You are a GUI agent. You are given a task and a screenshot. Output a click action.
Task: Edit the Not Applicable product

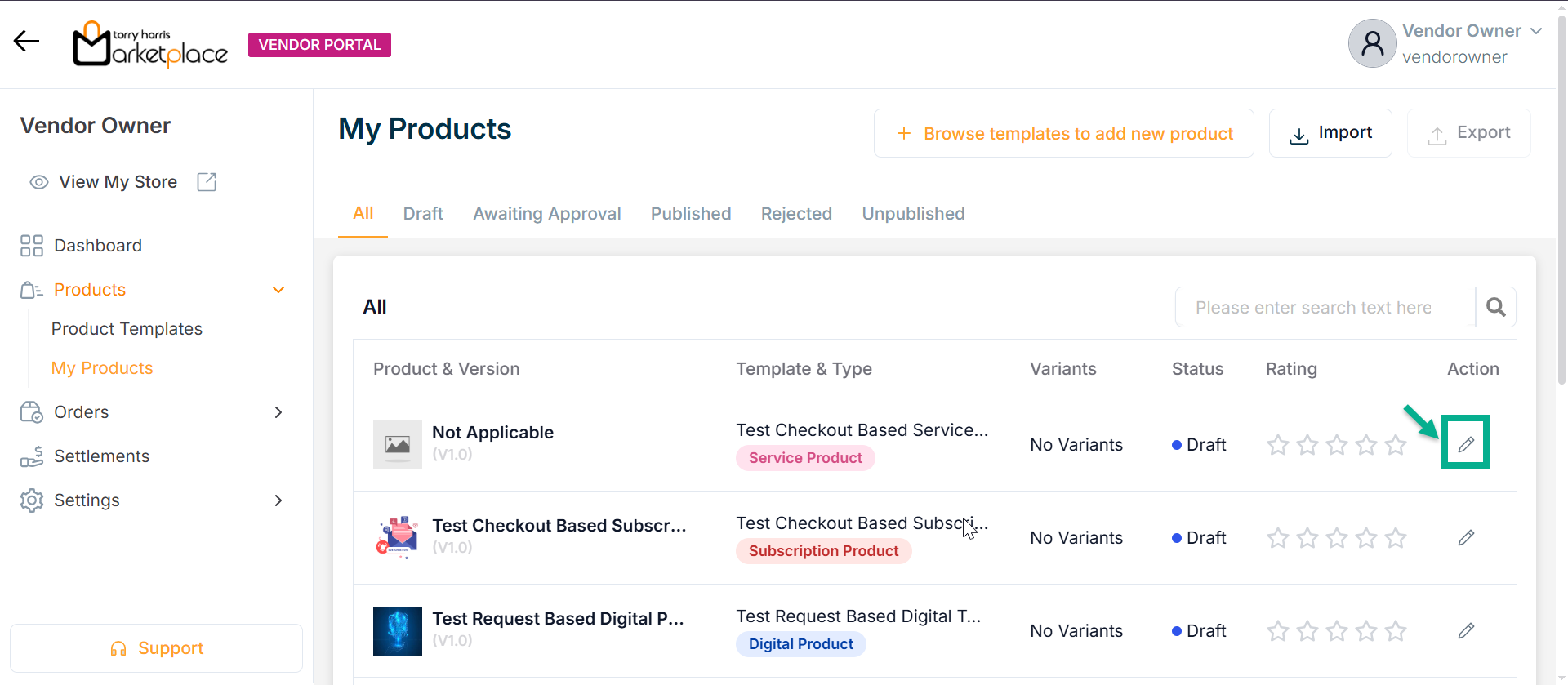(1466, 444)
